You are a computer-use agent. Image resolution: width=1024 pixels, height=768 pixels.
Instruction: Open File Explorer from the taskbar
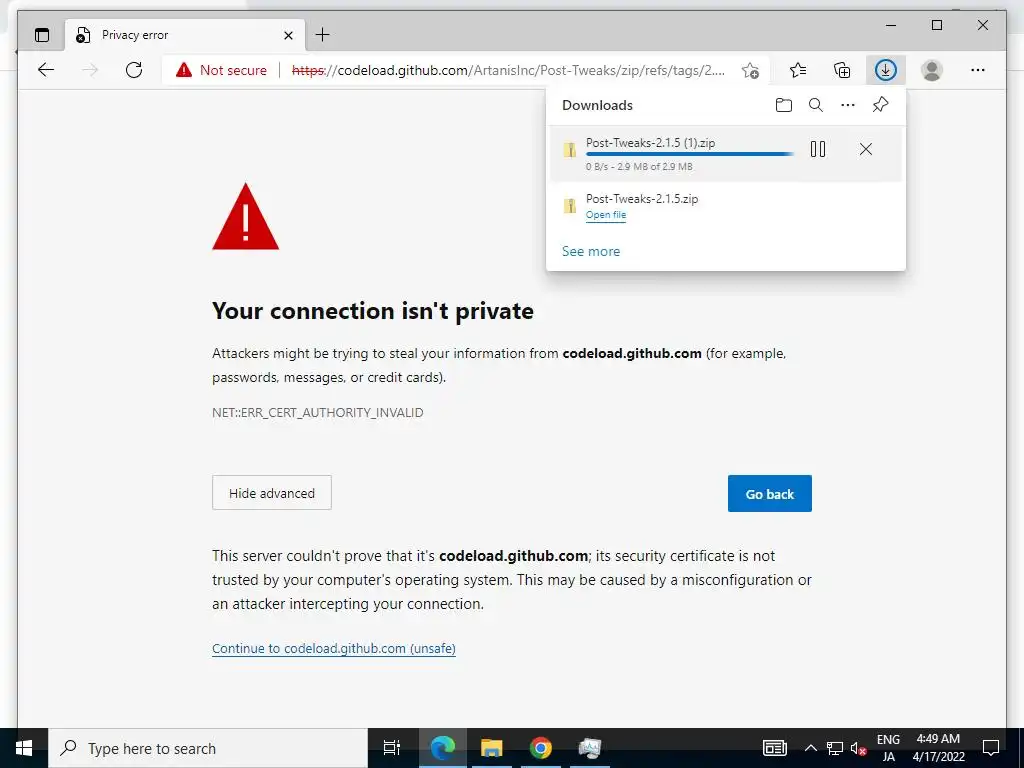pos(492,748)
